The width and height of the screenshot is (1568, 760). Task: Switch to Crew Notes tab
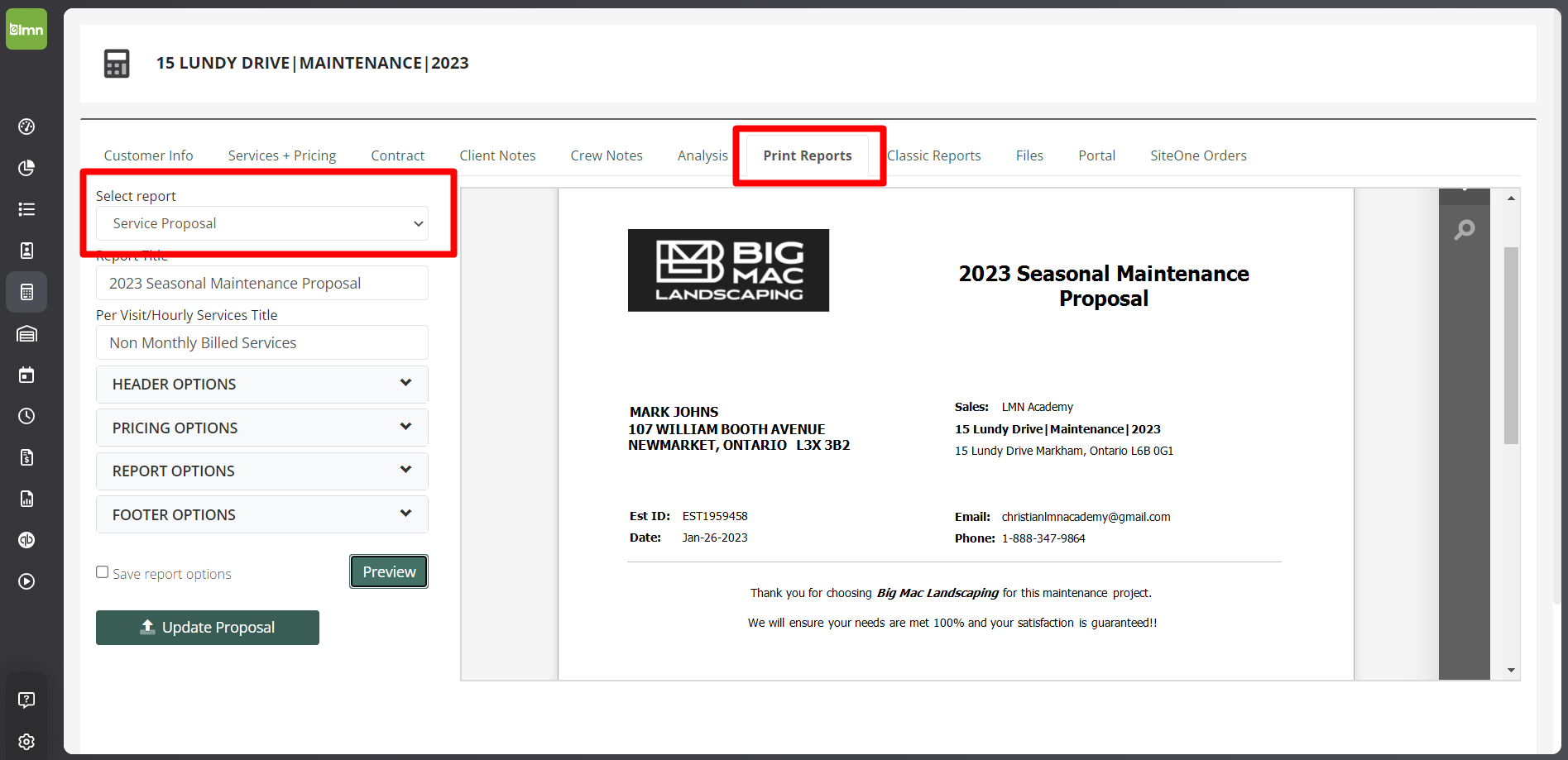point(607,155)
